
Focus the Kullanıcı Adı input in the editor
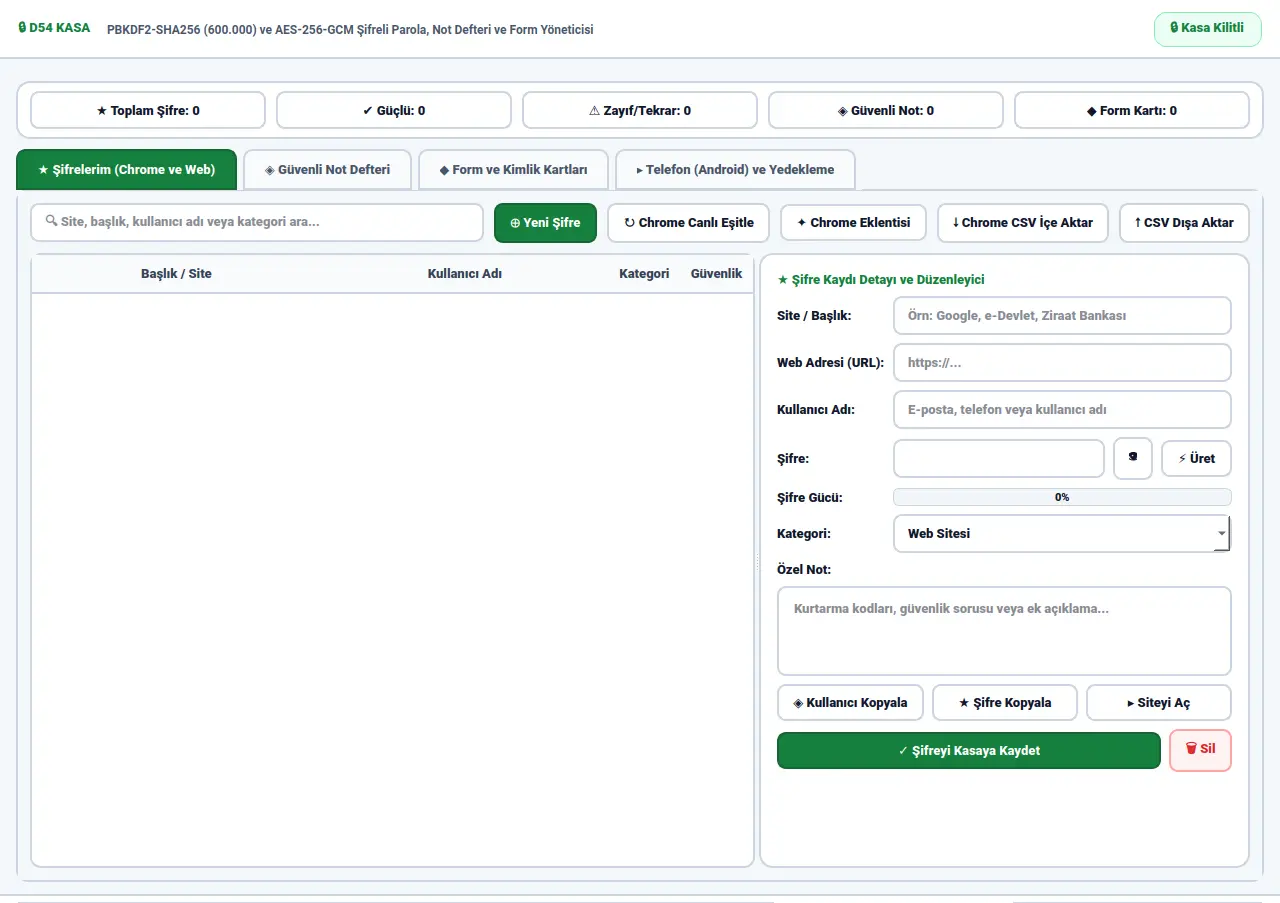[x=1062, y=410]
